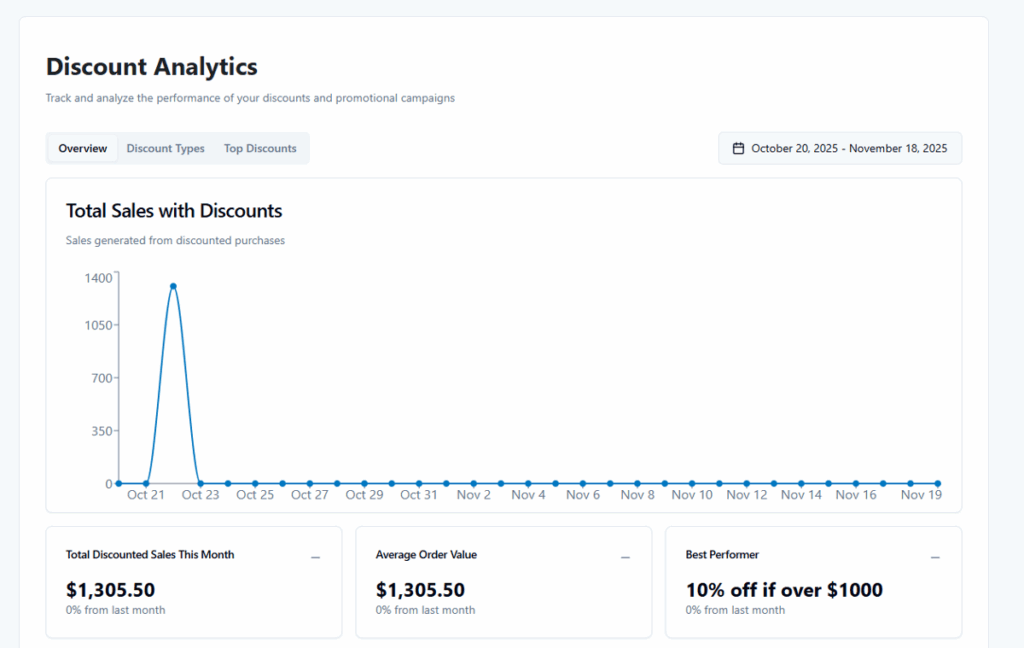Click "0% from last month" under Average Order Value

[x=425, y=610]
